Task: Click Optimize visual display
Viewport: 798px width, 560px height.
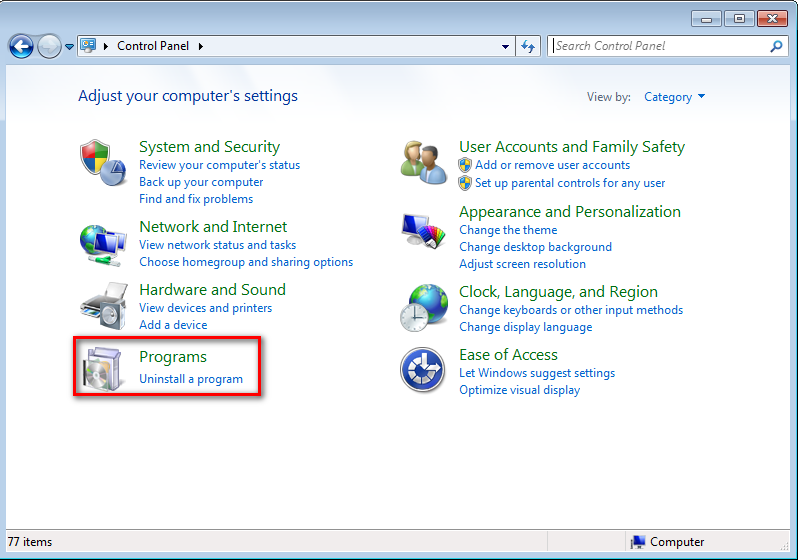Action: click(x=520, y=390)
